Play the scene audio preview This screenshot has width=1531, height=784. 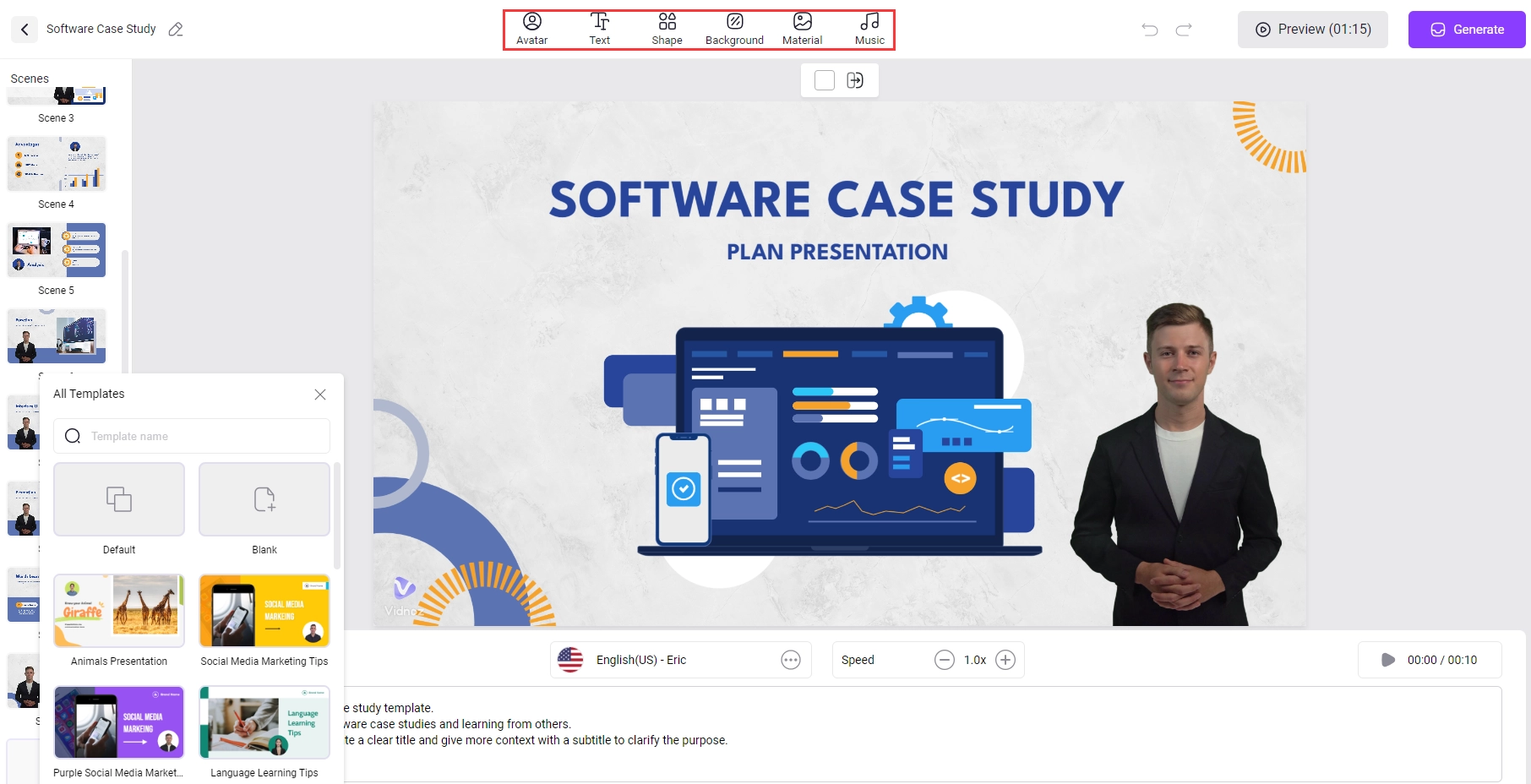tap(1387, 660)
